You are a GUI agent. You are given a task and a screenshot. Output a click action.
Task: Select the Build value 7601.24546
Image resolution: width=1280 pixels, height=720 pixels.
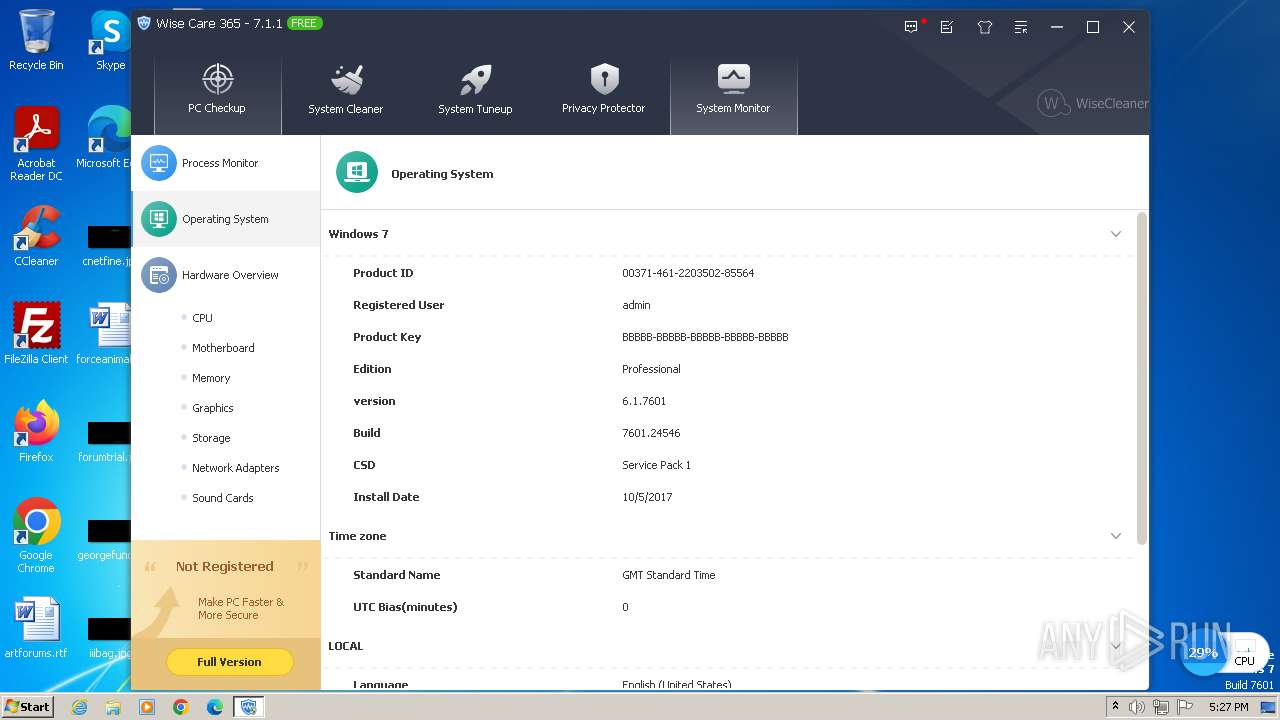[651, 433]
